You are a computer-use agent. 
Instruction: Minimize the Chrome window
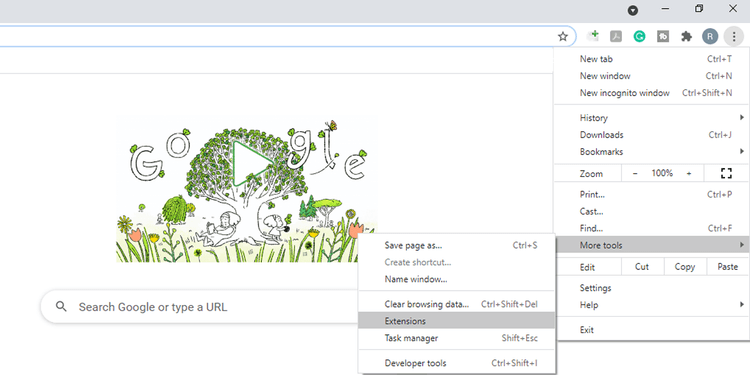click(665, 9)
